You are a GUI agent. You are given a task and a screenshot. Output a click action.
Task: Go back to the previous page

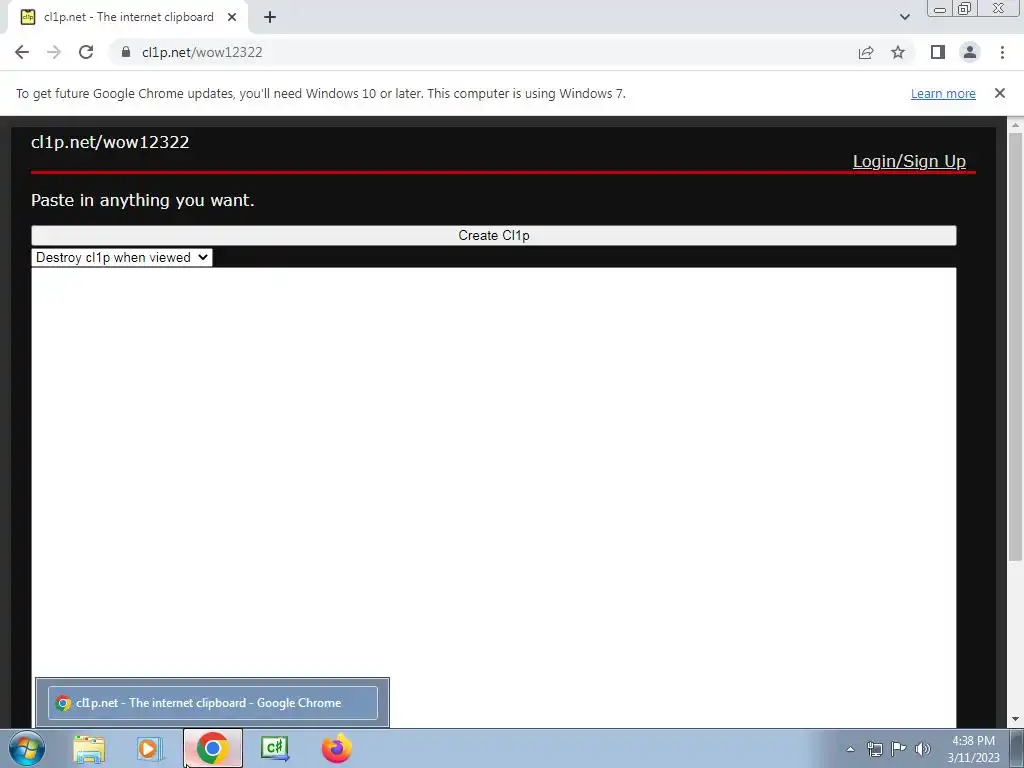click(x=22, y=52)
